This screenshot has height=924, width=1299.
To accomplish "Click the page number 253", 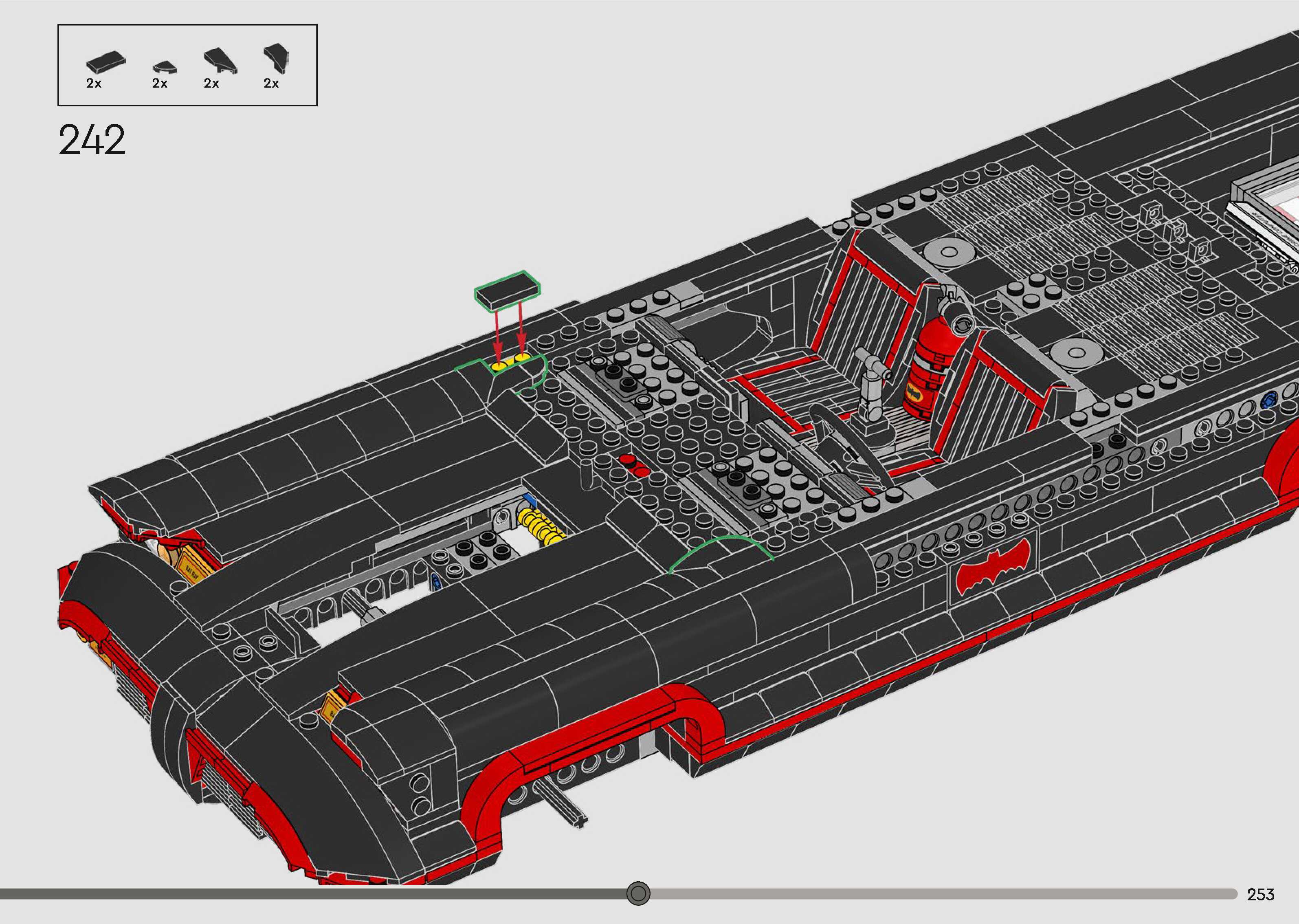I will [1260, 894].
